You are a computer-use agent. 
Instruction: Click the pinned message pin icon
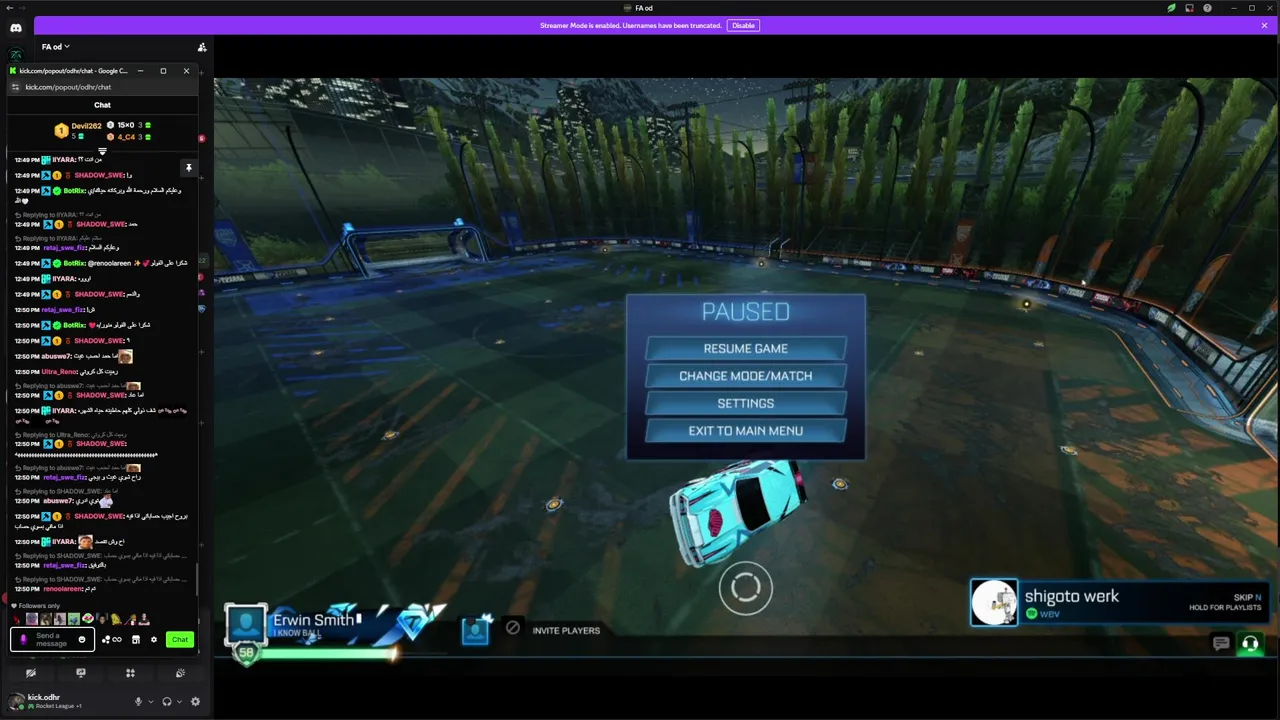click(188, 168)
